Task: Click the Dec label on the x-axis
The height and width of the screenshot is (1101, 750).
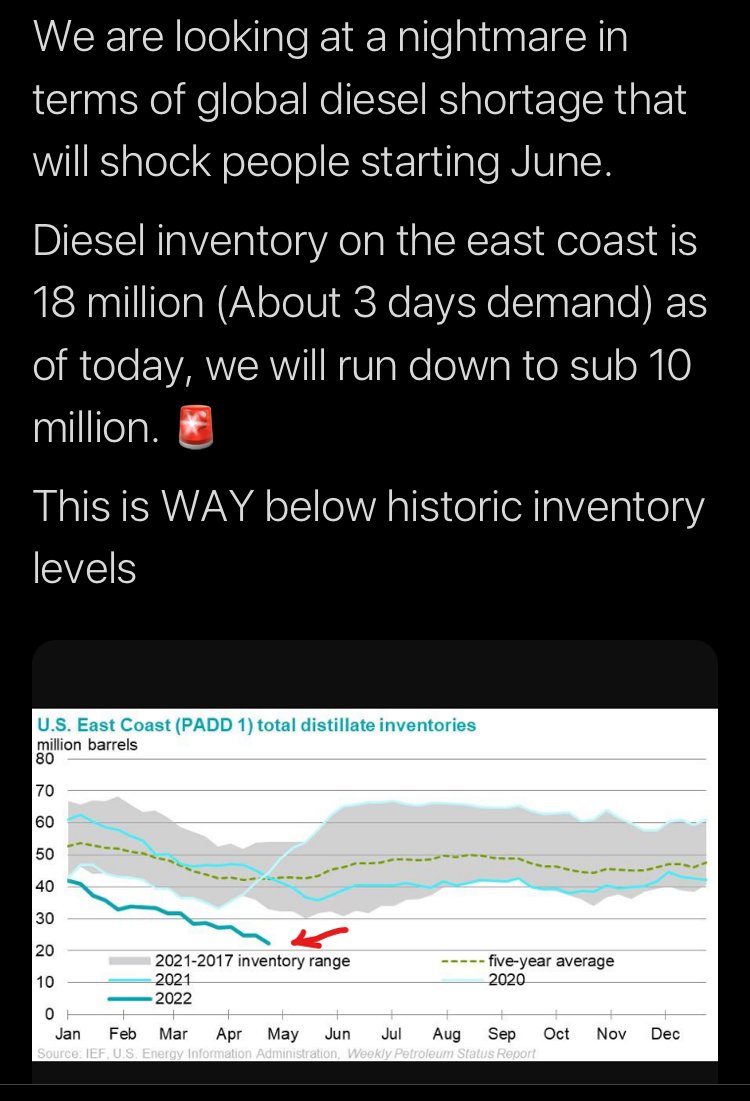Action: coord(665,1034)
